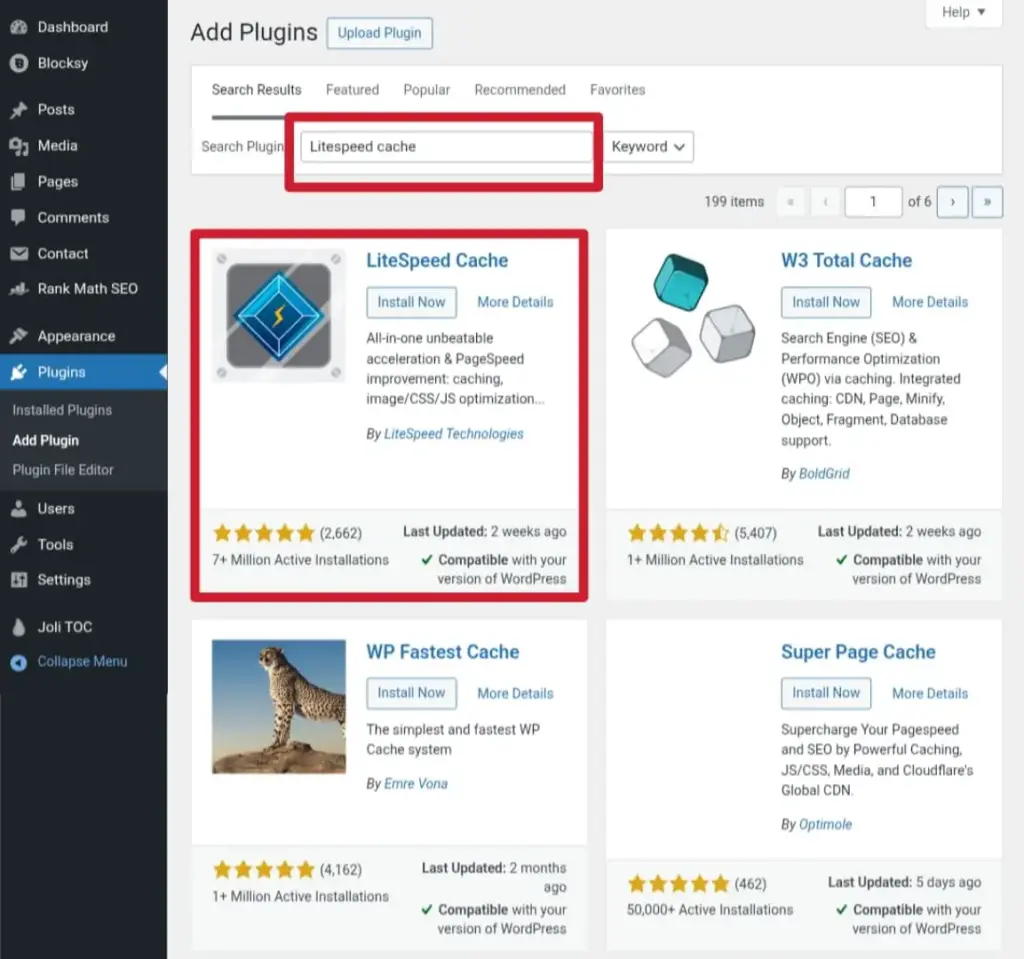Click the Pages document icon
The width and height of the screenshot is (1024, 959).
pyautogui.click(x=19, y=182)
